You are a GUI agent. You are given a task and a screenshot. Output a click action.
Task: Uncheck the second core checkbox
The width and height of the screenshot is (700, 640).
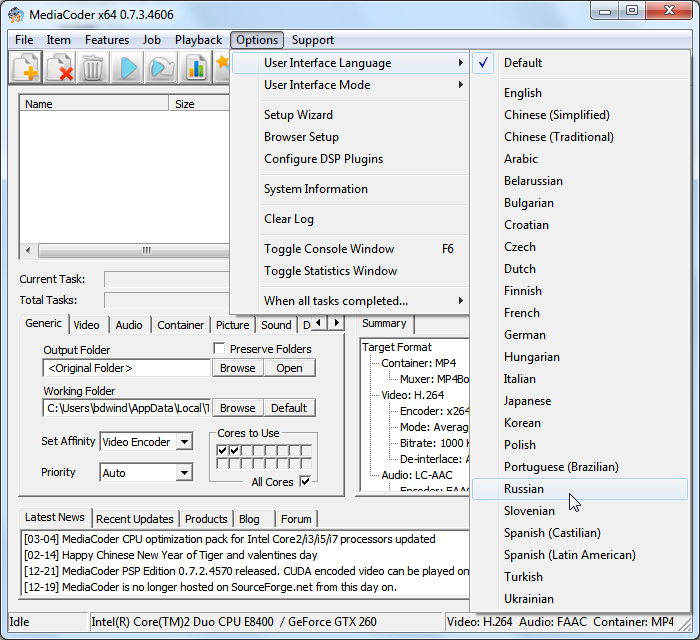tap(234, 450)
